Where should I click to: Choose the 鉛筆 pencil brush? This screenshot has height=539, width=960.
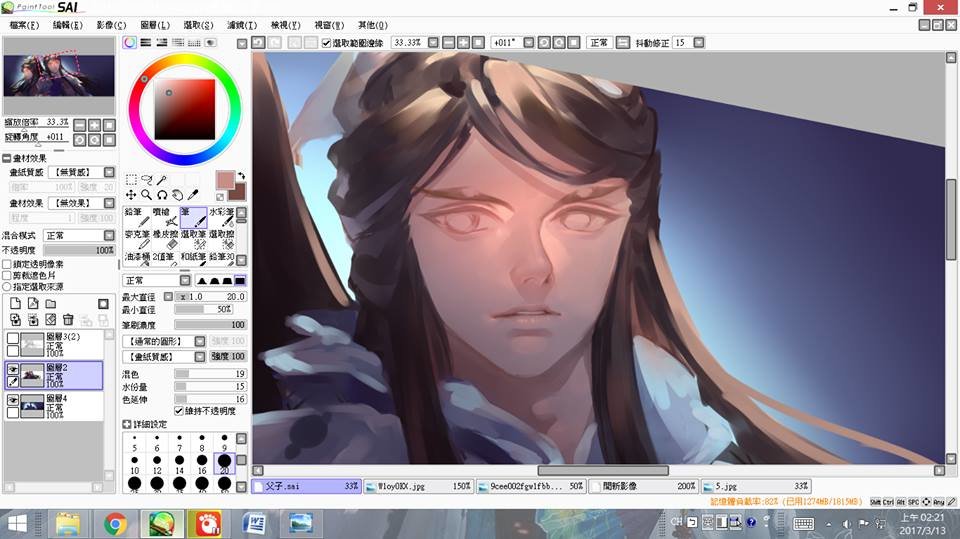[x=137, y=217]
